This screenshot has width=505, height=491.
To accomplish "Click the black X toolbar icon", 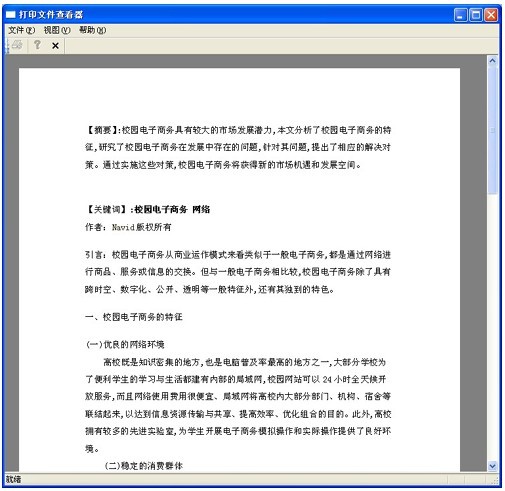I will pyautogui.click(x=55, y=45).
